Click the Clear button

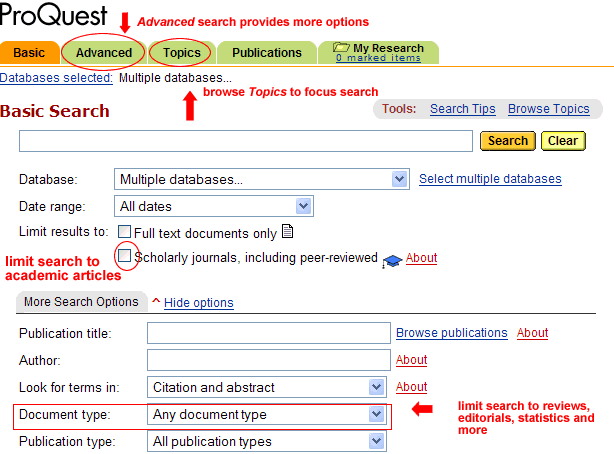pyautogui.click(x=563, y=141)
